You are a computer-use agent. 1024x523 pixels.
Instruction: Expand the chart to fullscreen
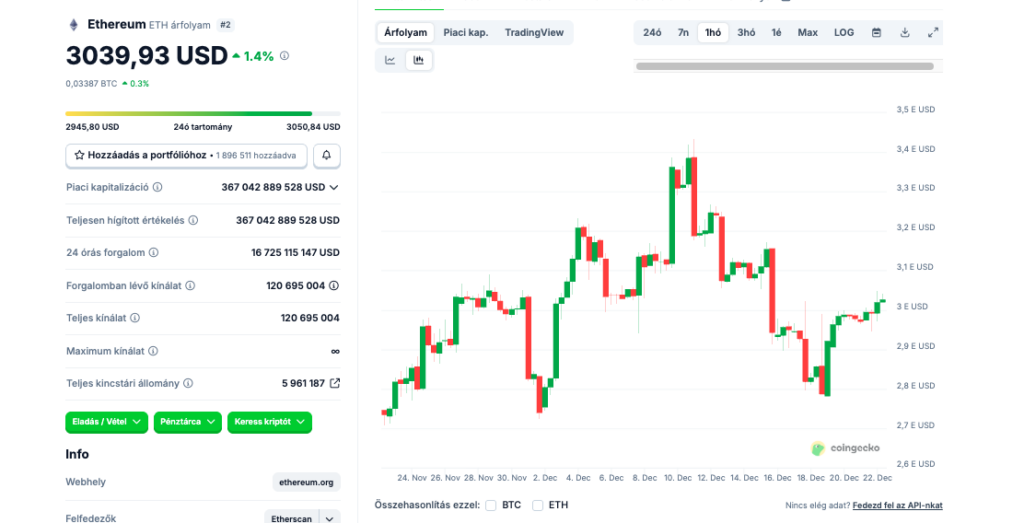[932, 33]
